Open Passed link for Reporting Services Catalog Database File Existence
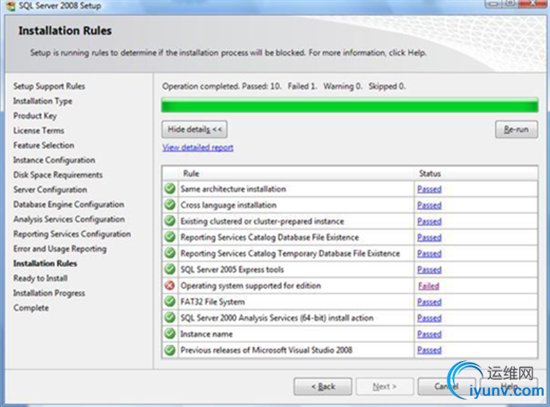This screenshot has width=550, height=407. tap(429, 238)
